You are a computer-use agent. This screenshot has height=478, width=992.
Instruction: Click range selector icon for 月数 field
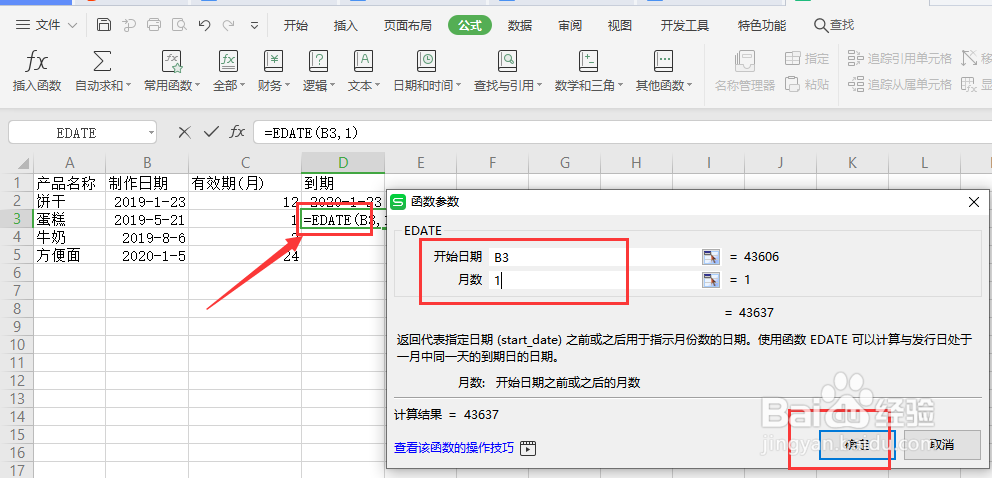point(711,279)
